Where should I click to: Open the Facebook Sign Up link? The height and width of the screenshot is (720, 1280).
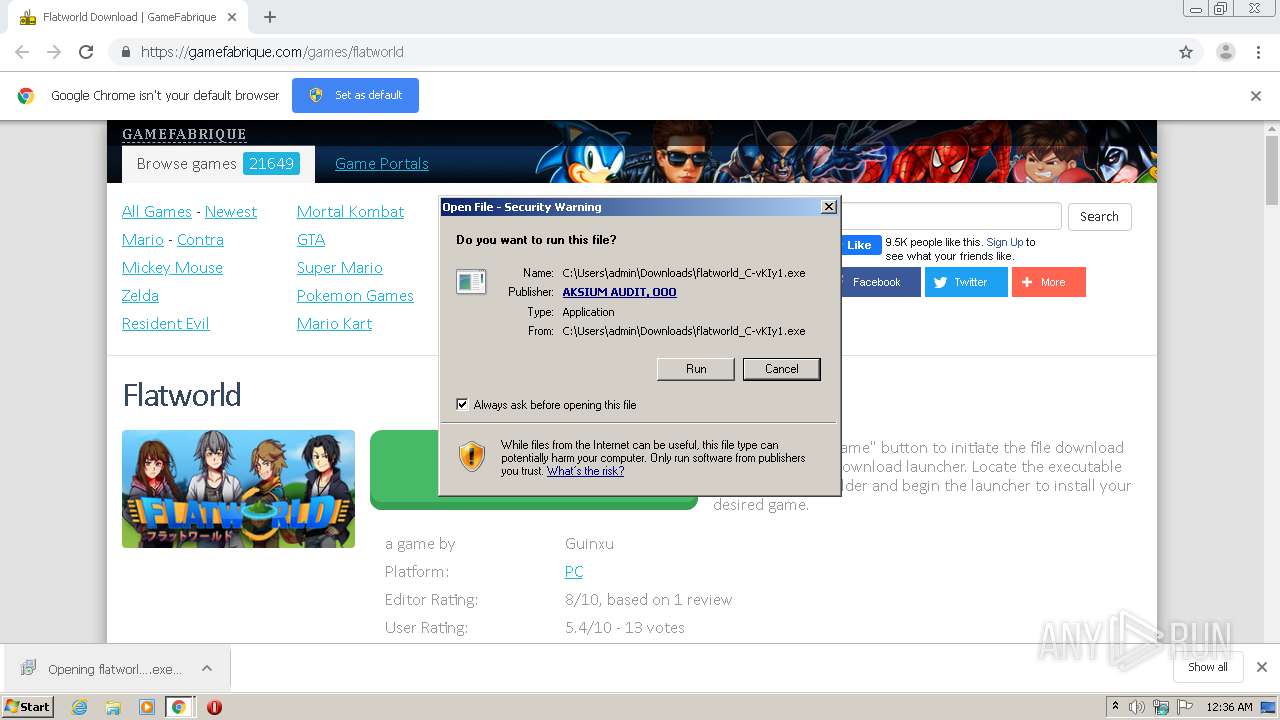(1004, 242)
